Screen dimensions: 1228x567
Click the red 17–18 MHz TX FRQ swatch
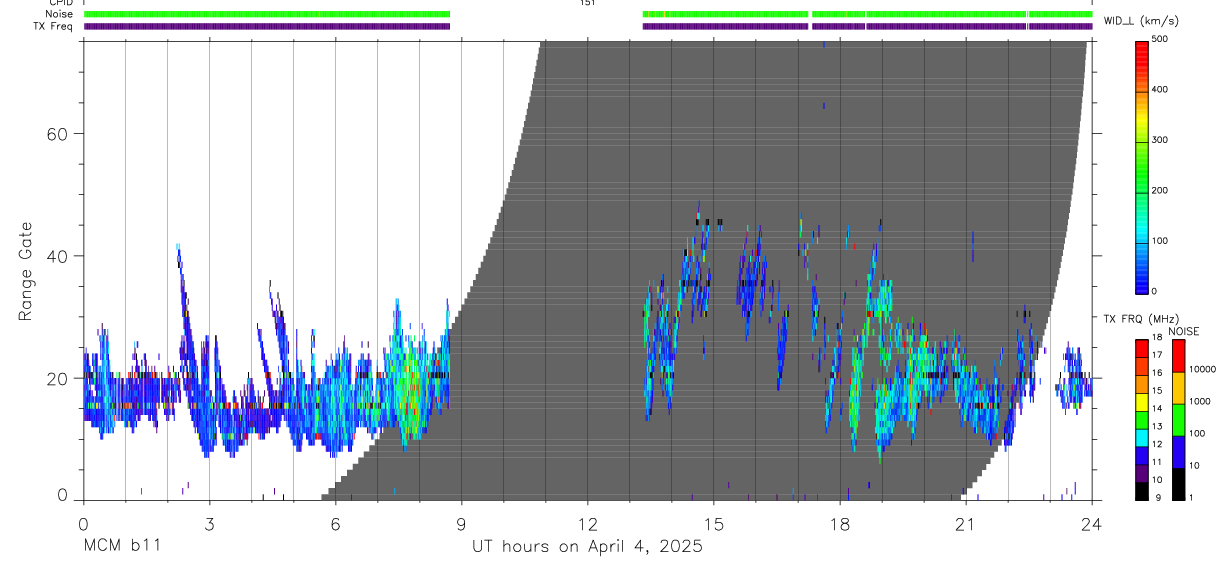pyautogui.click(x=1141, y=346)
